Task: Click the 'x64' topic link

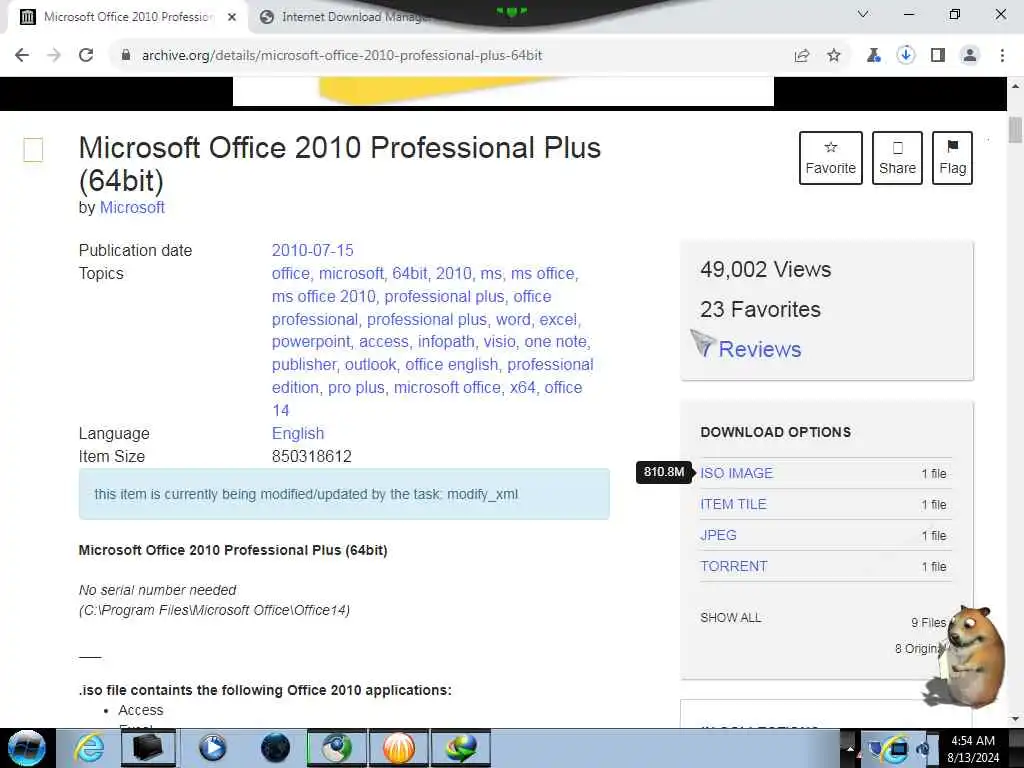Action: 522,387
